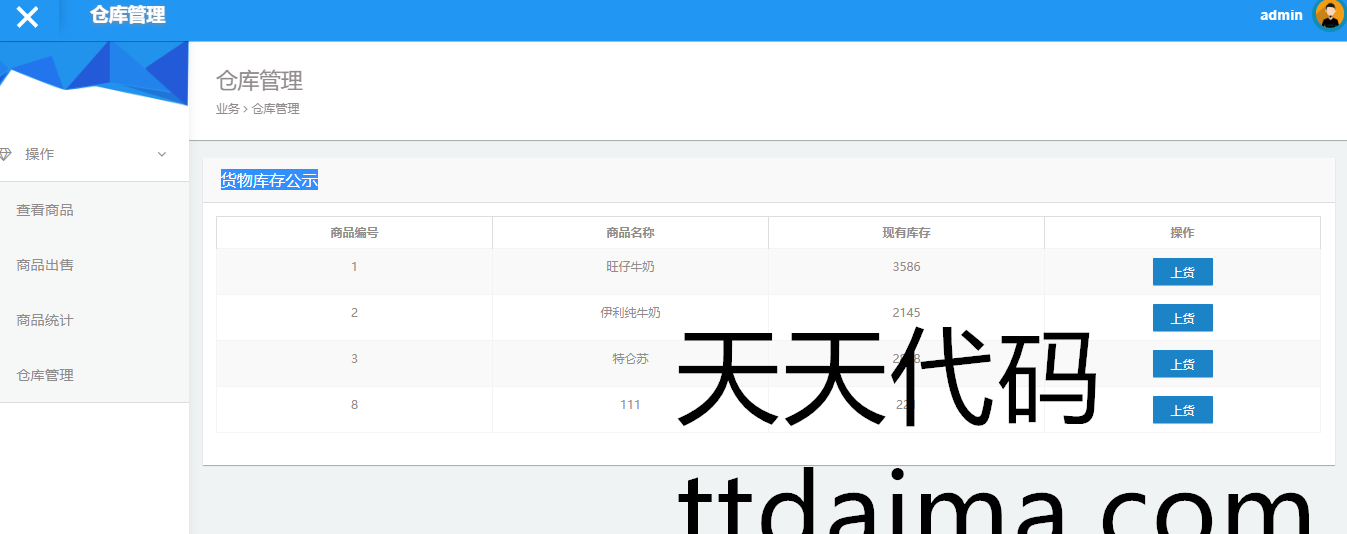Click the 商品名称 column header
1347x534 pixels.
pos(630,233)
